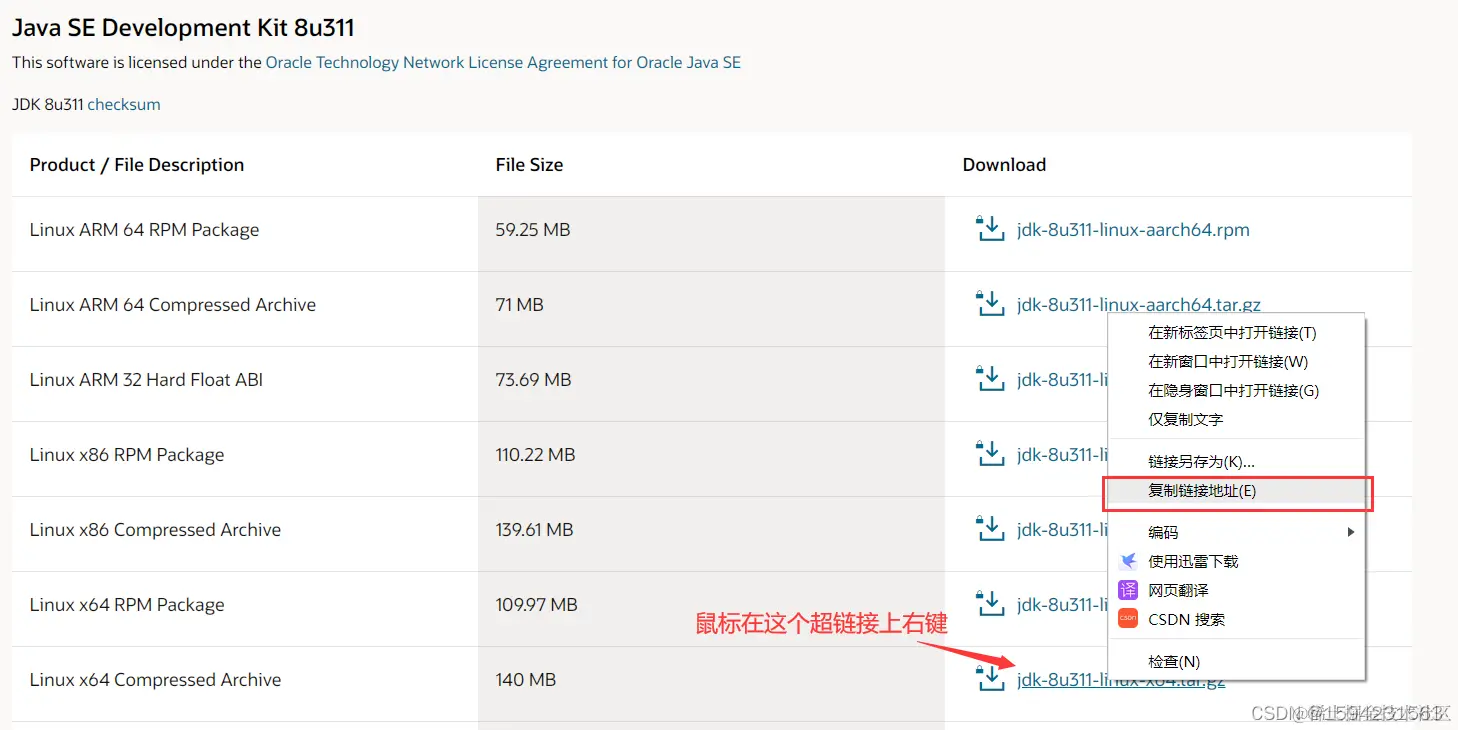
Task: Click partially hidden link in Linux x86 RPM row
Action: pyautogui.click(x=1062, y=455)
